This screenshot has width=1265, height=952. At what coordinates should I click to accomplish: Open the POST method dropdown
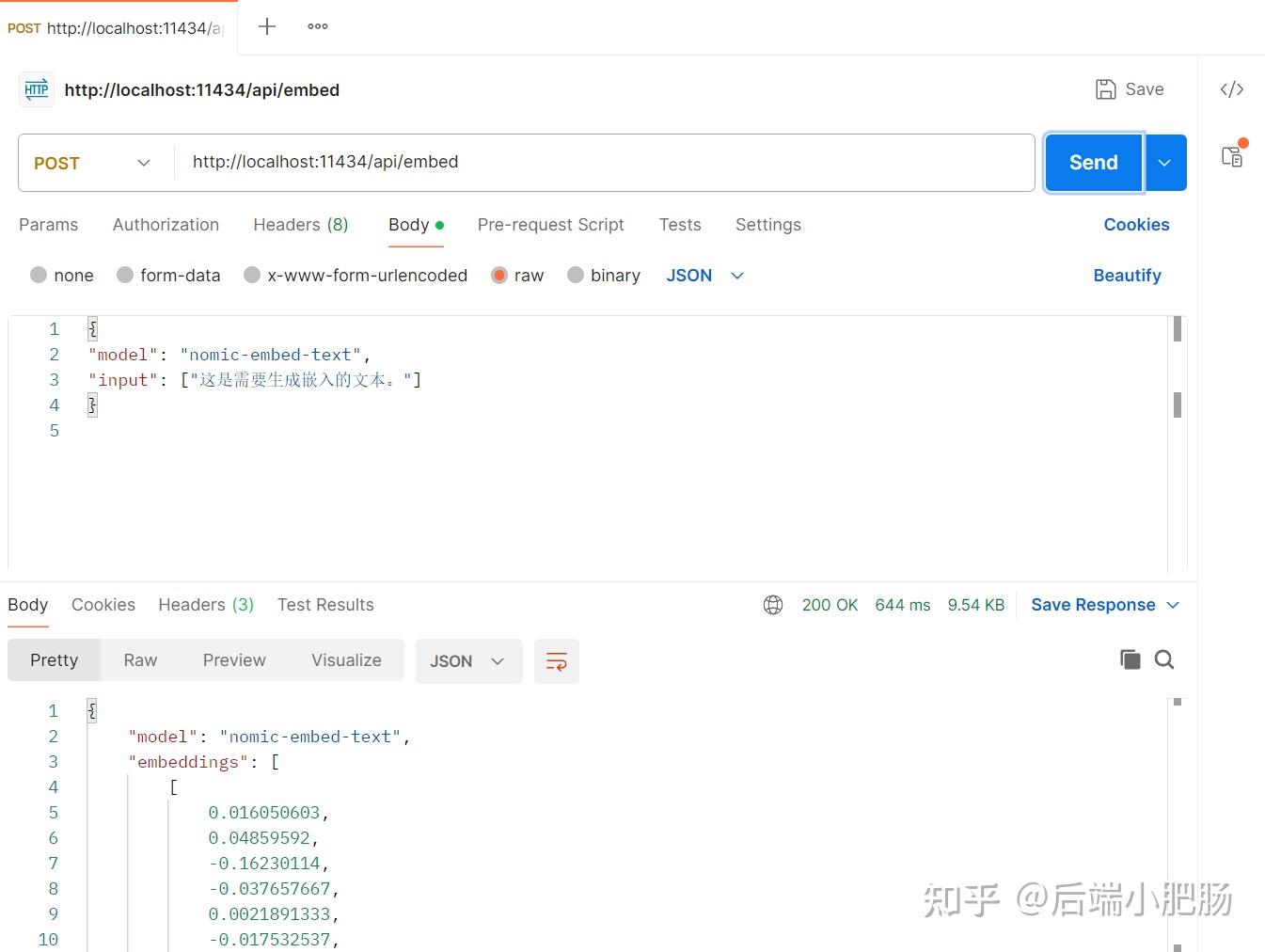click(91, 162)
